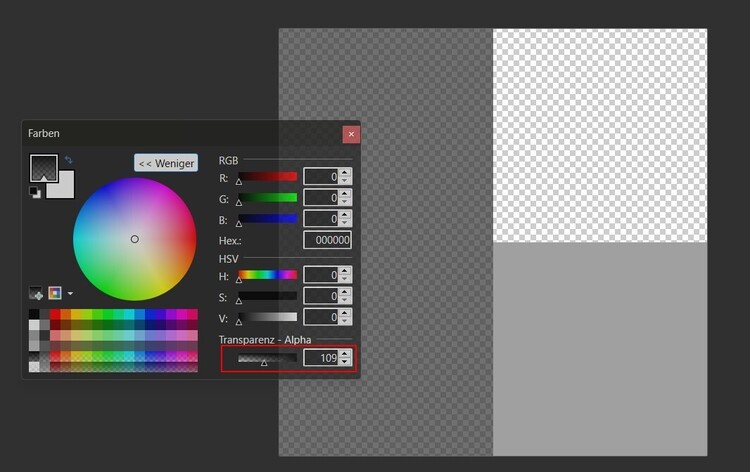
Task: Select the primary color swatch
Action: [x=44, y=167]
